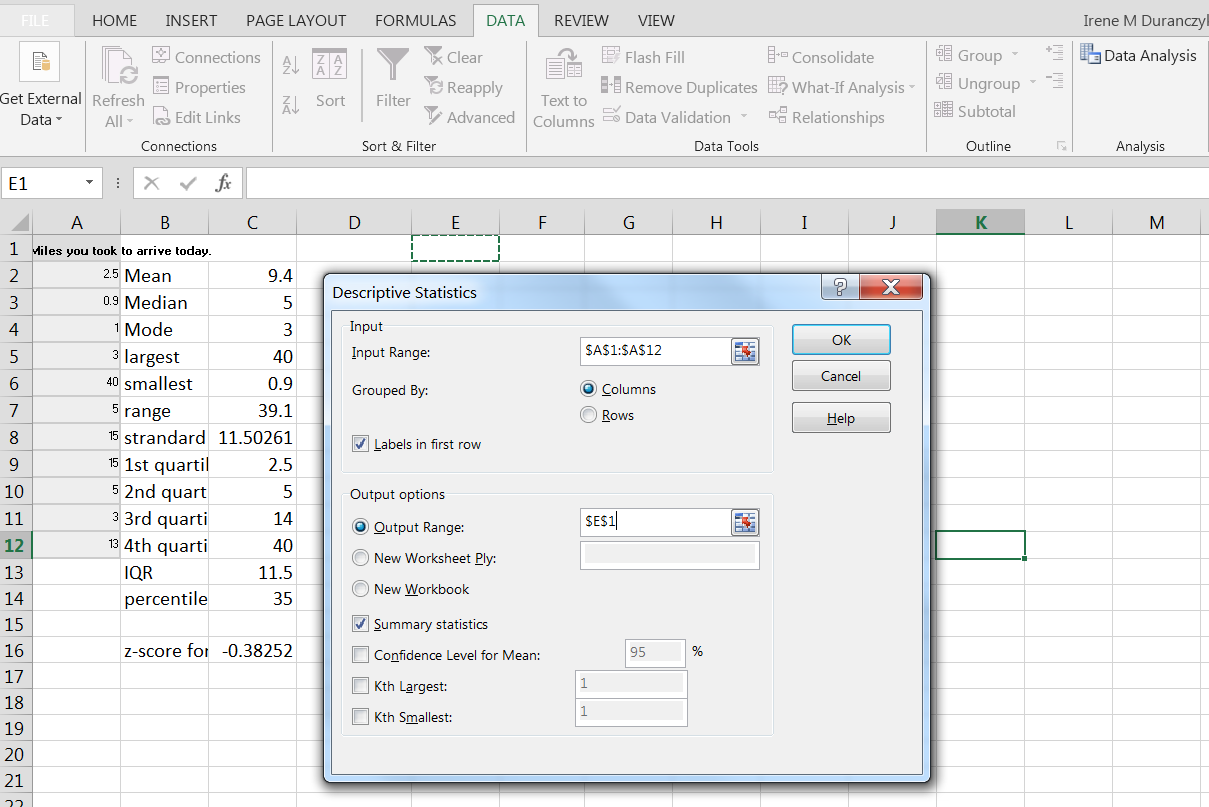
Task: Click Edit Links in Connections group
Action: tap(196, 117)
